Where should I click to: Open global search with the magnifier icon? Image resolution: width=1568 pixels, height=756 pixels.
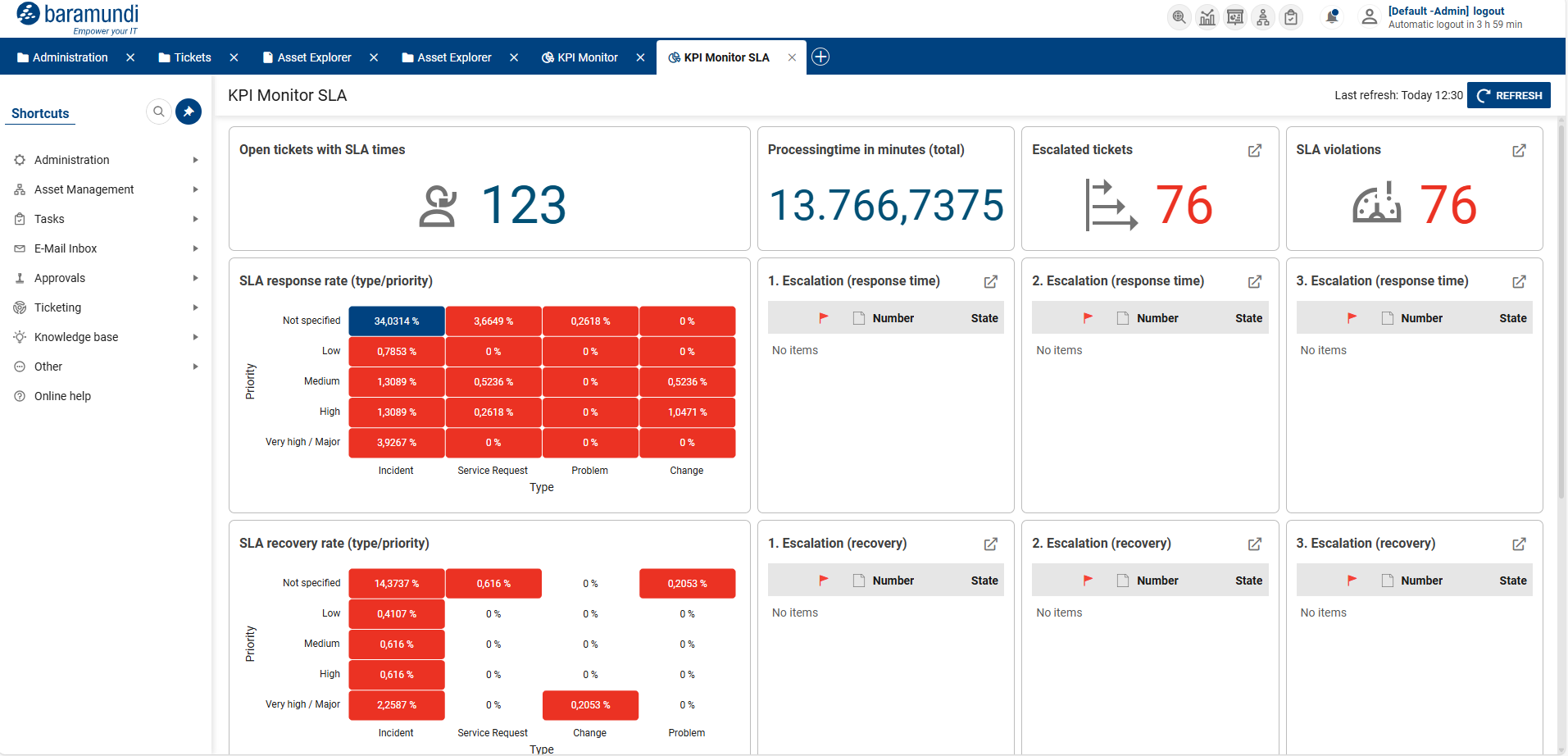1179,16
